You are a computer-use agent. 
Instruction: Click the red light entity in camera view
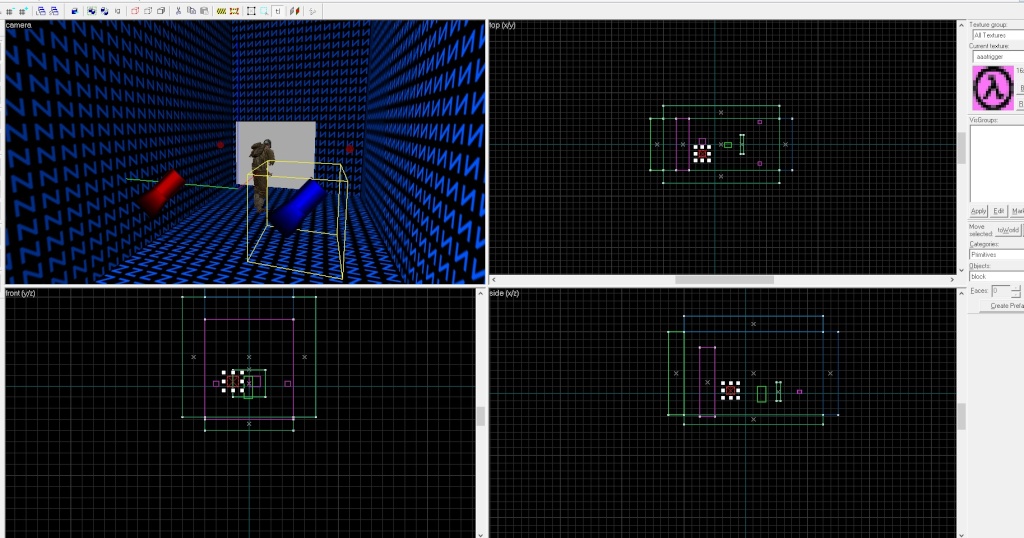162,191
